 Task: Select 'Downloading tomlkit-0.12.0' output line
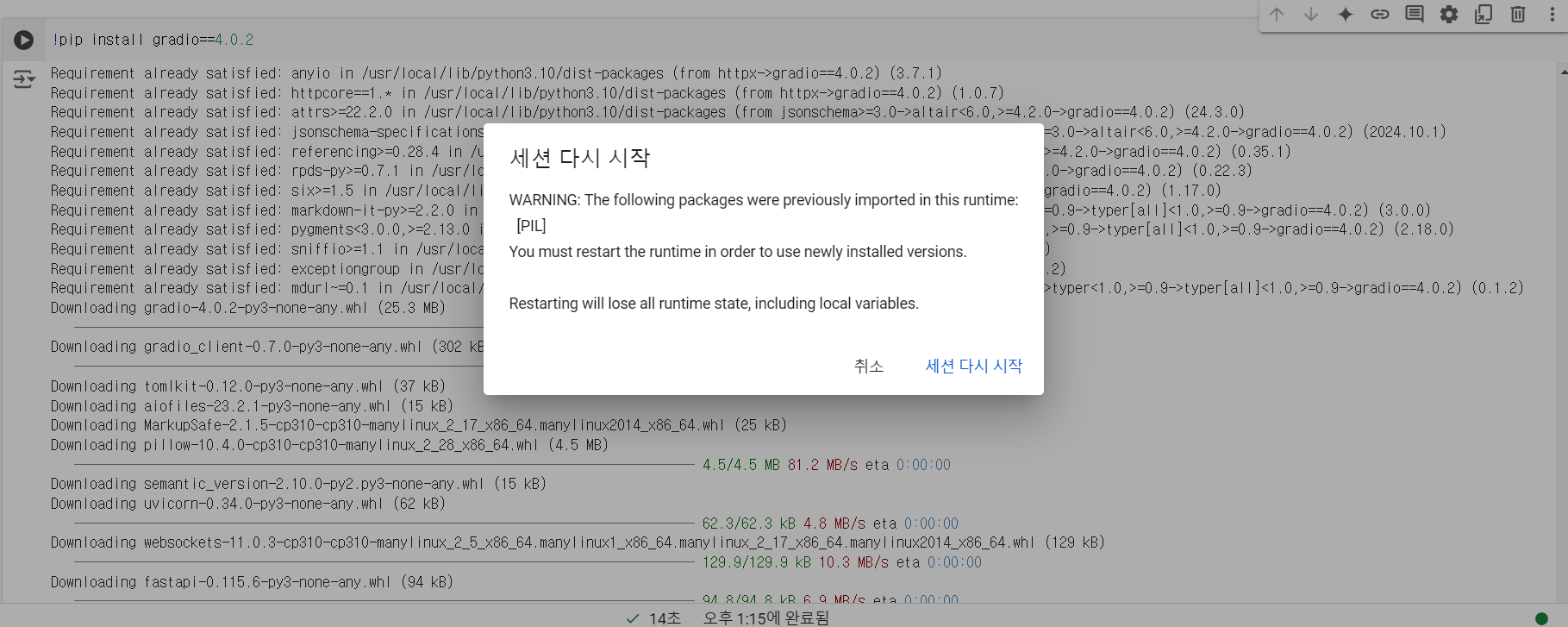(247, 386)
